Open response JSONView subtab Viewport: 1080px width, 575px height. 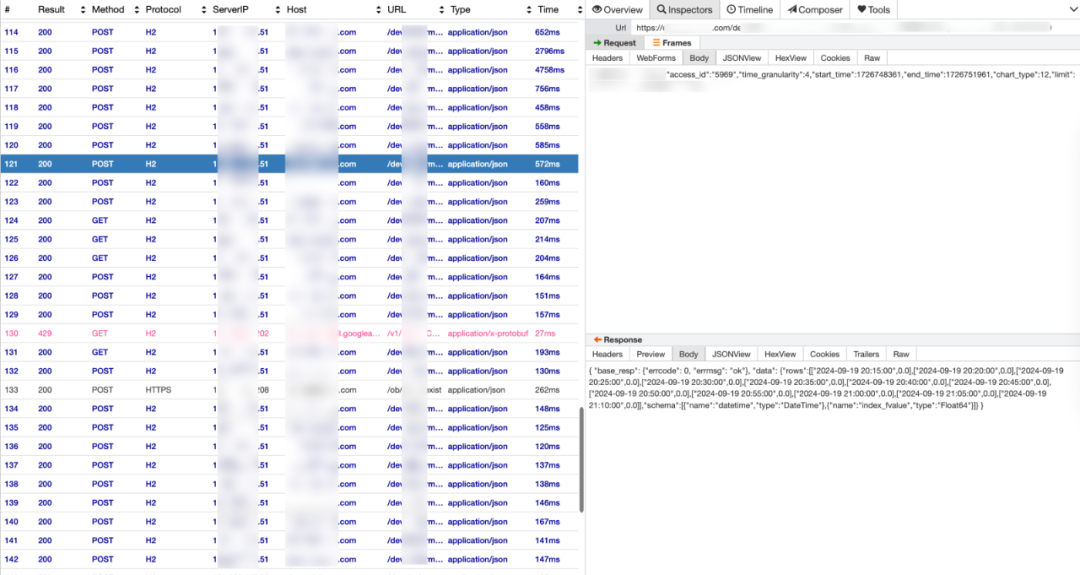click(731, 354)
